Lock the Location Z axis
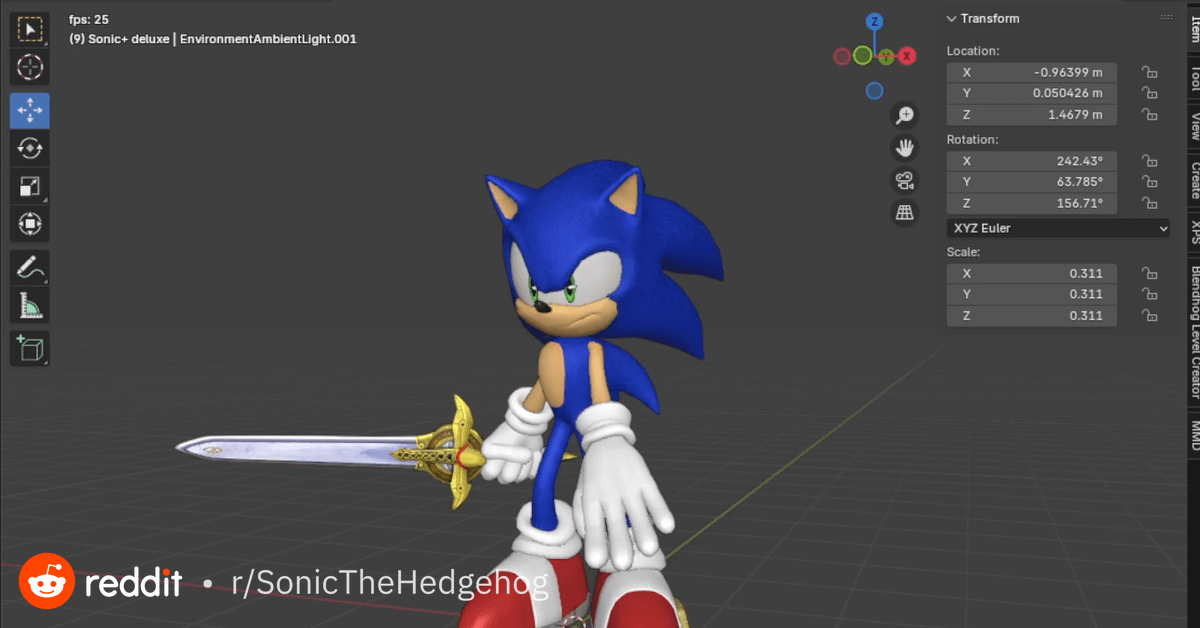The width and height of the screenshot is (1200, 628). click(x=1150, y=115)
